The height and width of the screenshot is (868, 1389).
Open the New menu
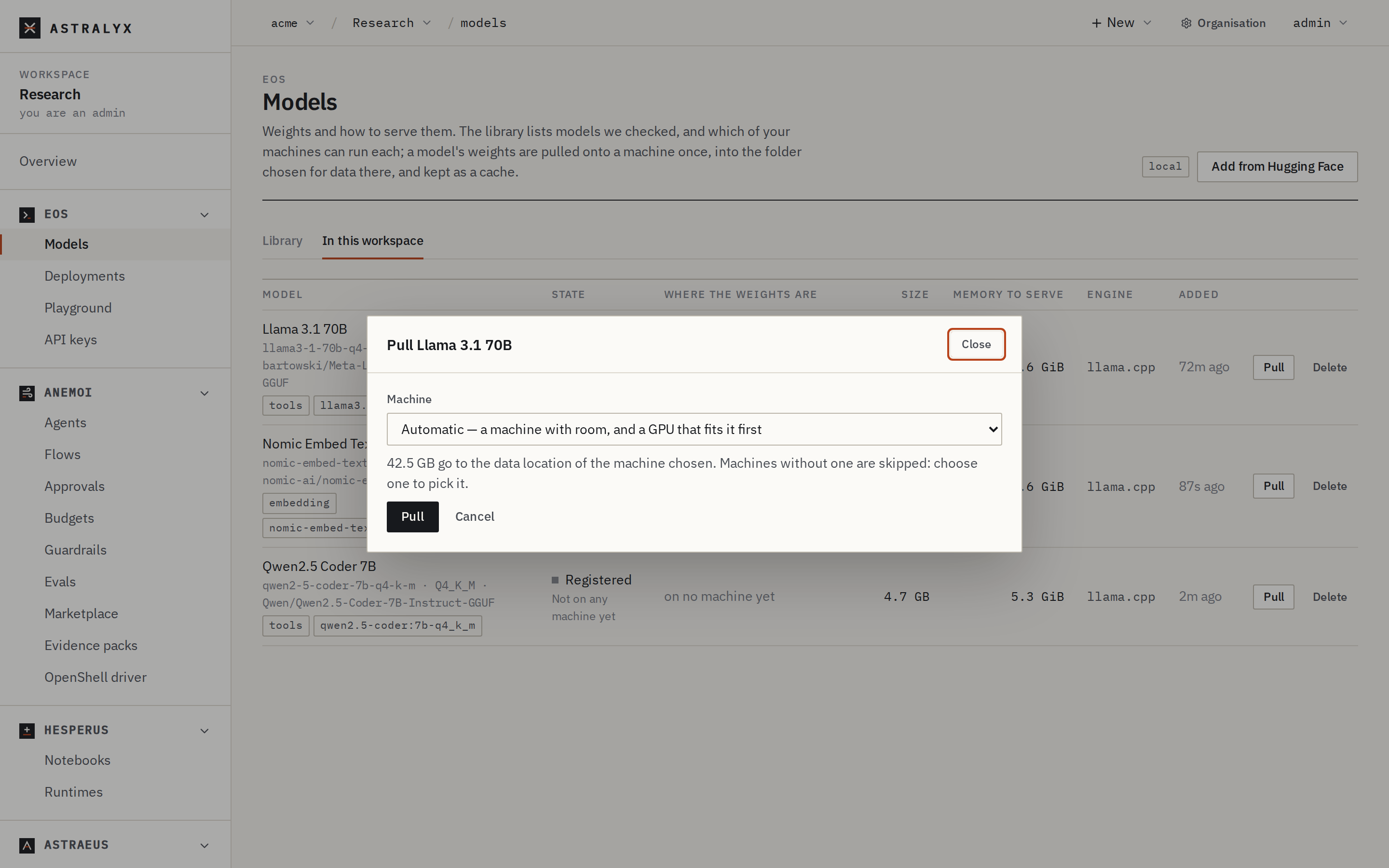[1121, 23]
